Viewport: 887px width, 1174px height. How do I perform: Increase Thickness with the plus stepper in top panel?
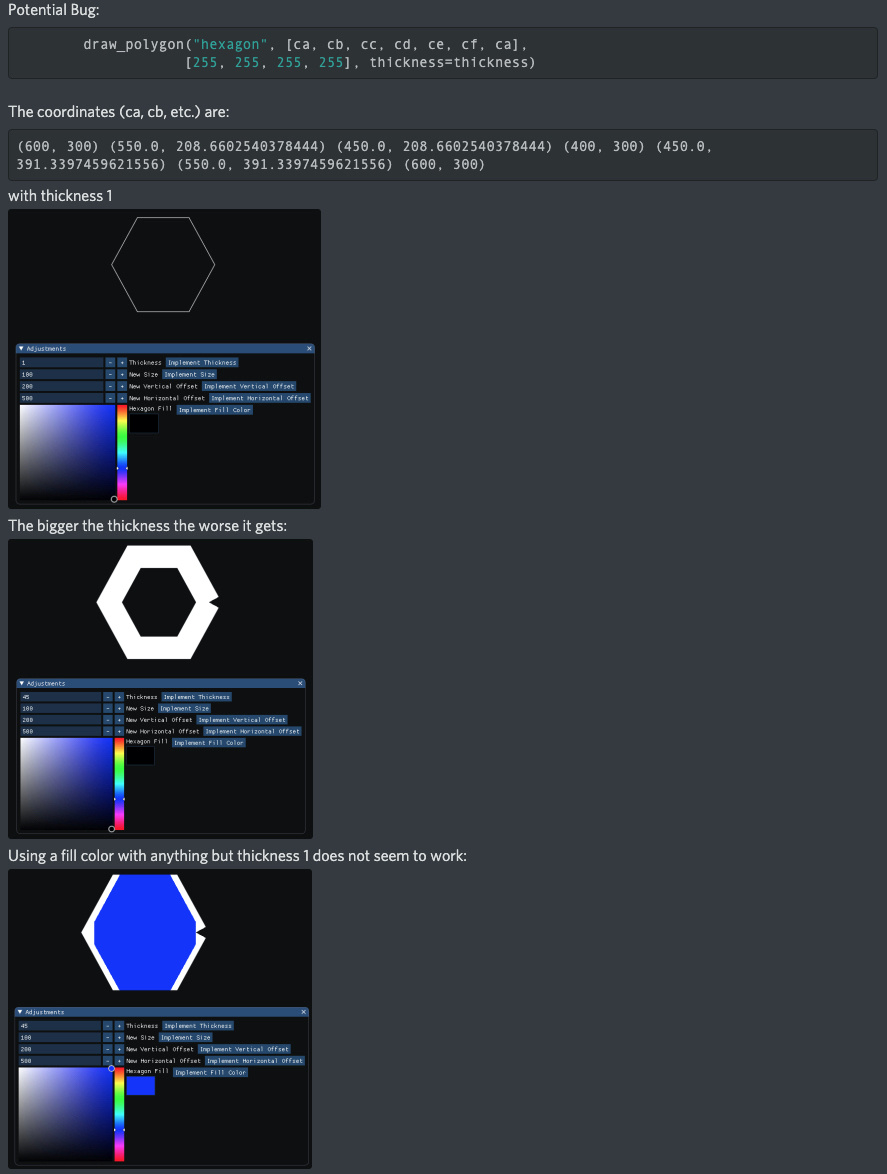[121, 362]
